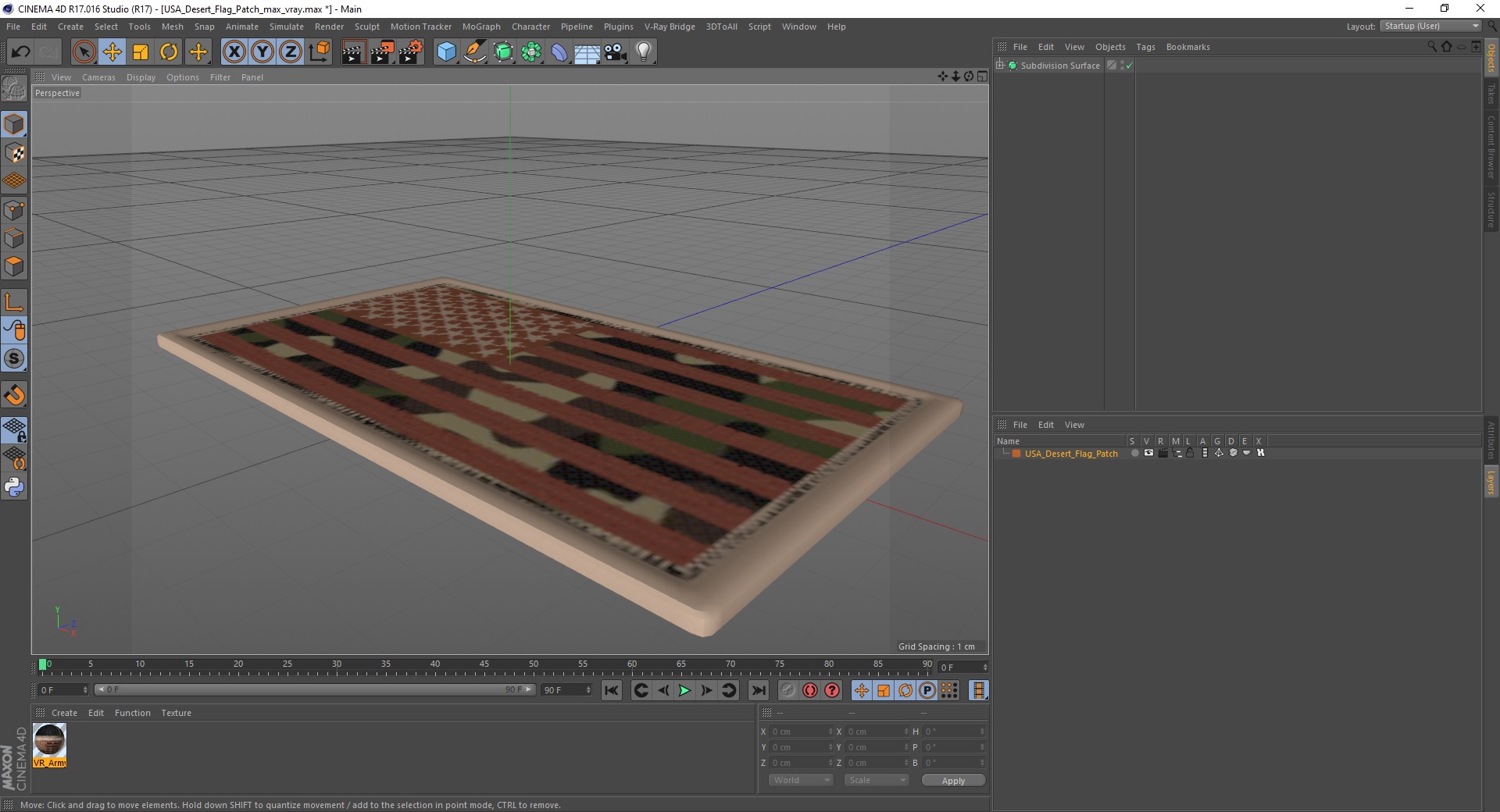
Task: Toggle USA_Desert_Flag_Patch layer solo dot
Action: (x=1134, y=453)
